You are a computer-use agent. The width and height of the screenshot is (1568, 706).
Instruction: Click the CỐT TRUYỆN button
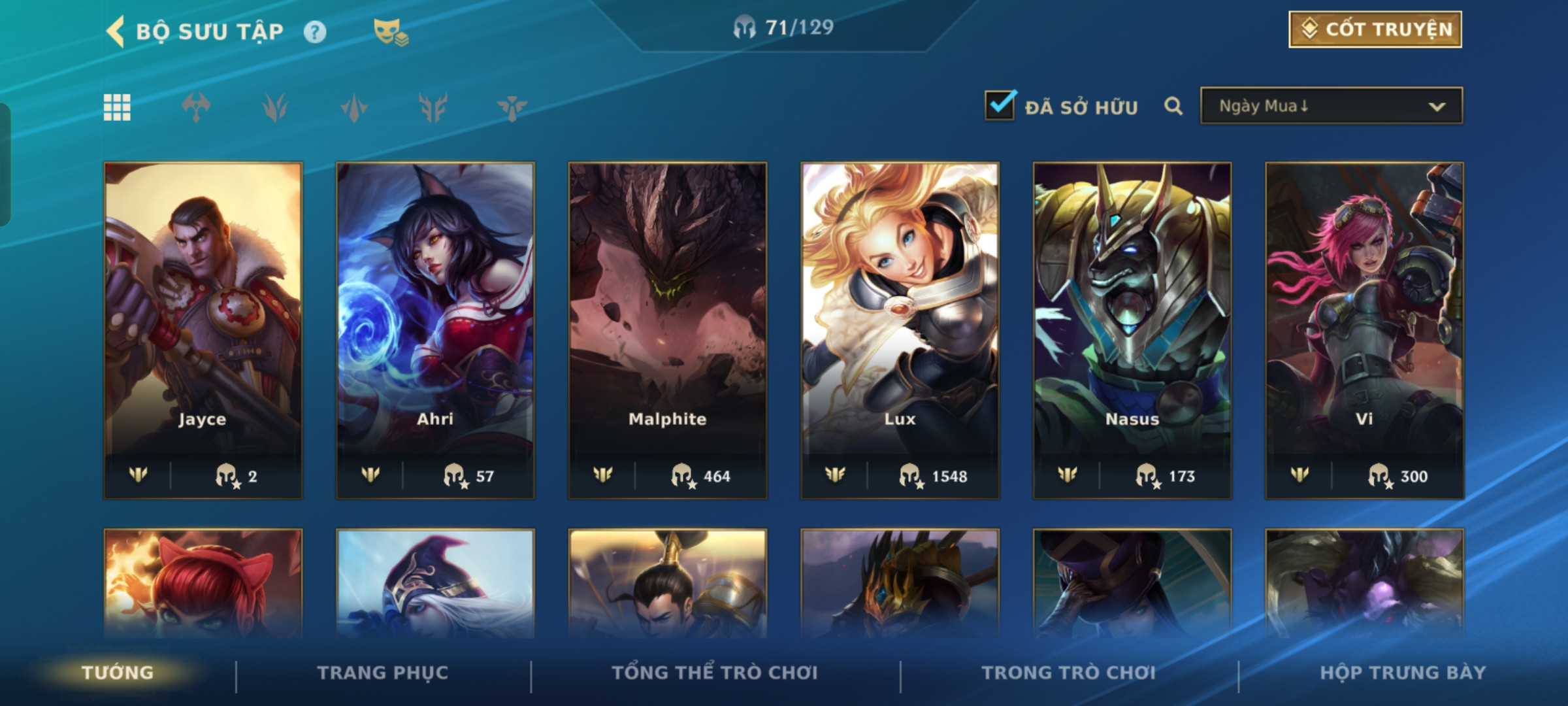(1375, 29)
